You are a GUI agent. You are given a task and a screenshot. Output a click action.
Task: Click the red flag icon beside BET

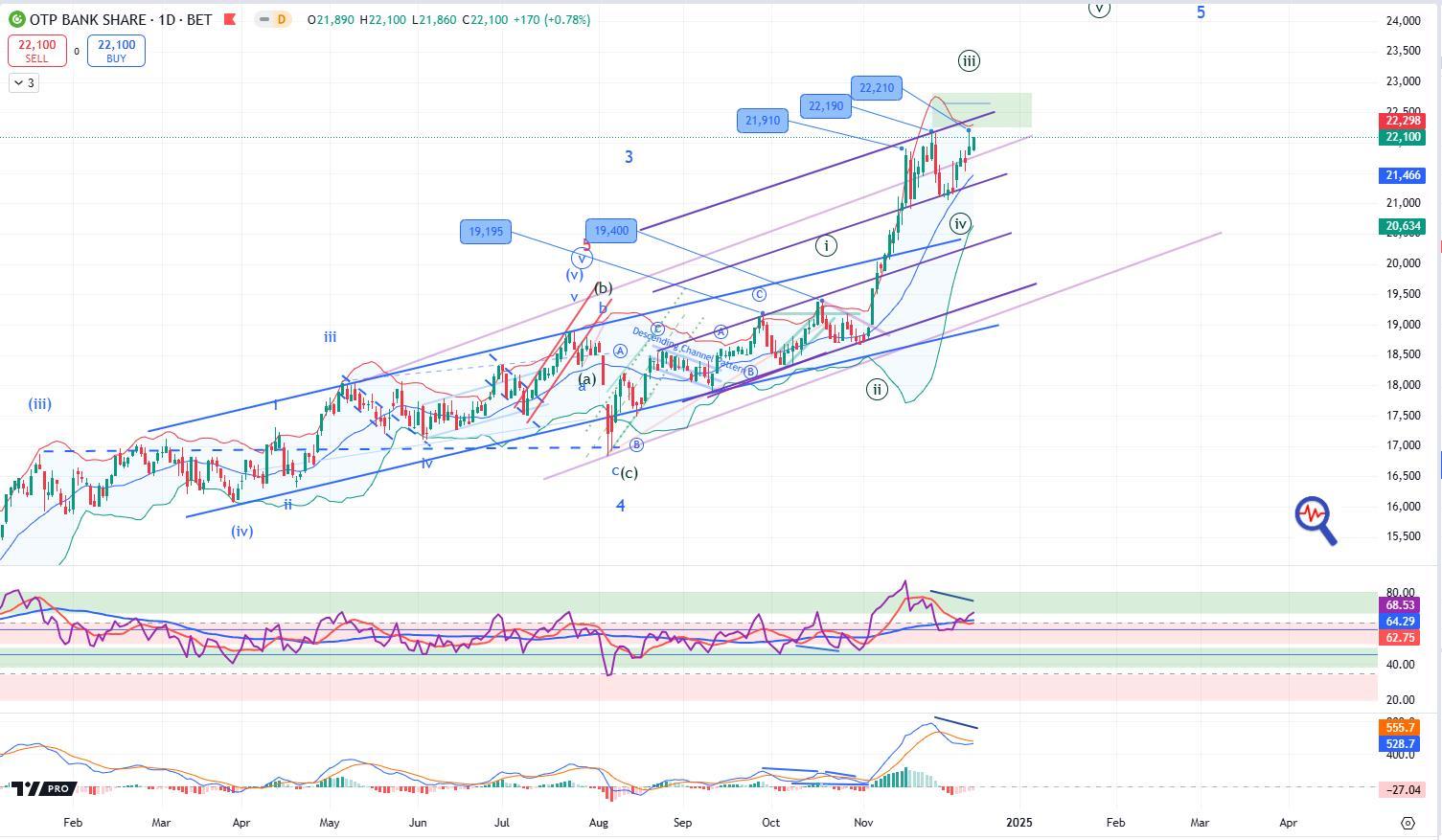[x=228, y=19]
